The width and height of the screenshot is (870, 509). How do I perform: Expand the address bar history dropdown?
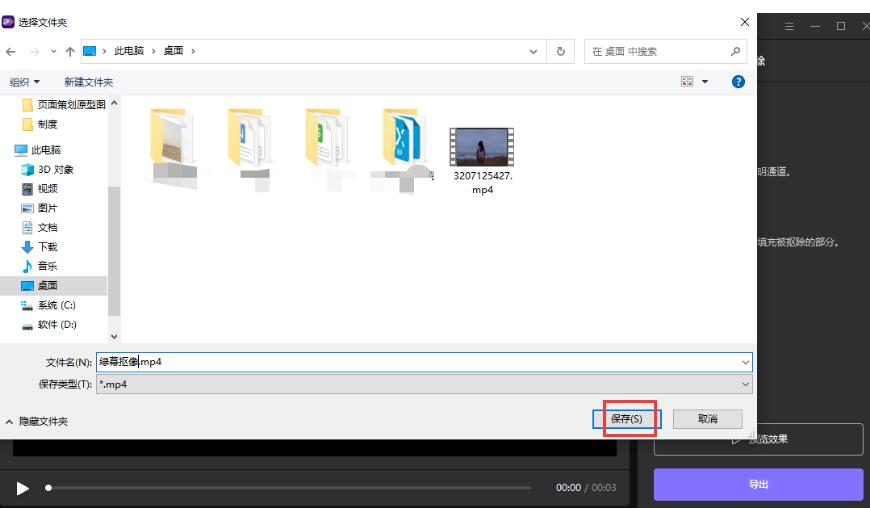point(533,52)
